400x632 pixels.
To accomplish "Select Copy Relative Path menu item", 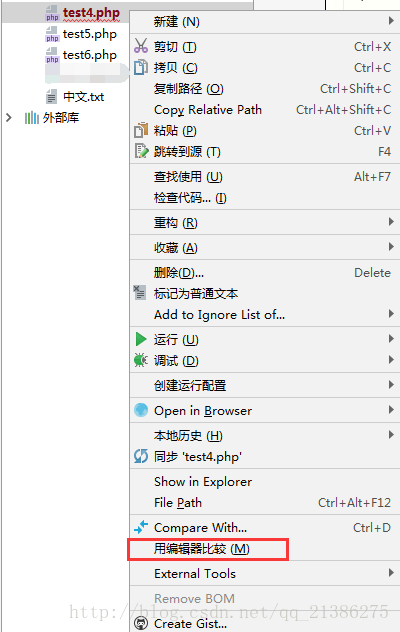I will (265, 110).
